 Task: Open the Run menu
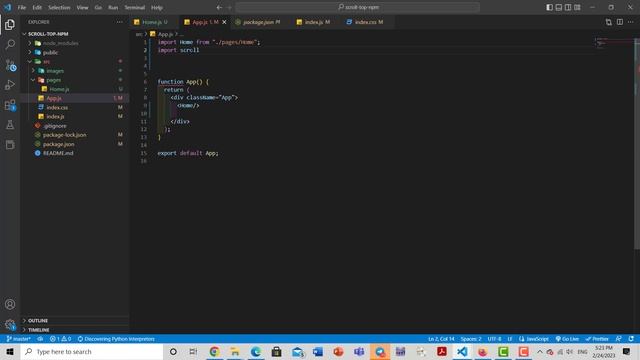point(113,7)
